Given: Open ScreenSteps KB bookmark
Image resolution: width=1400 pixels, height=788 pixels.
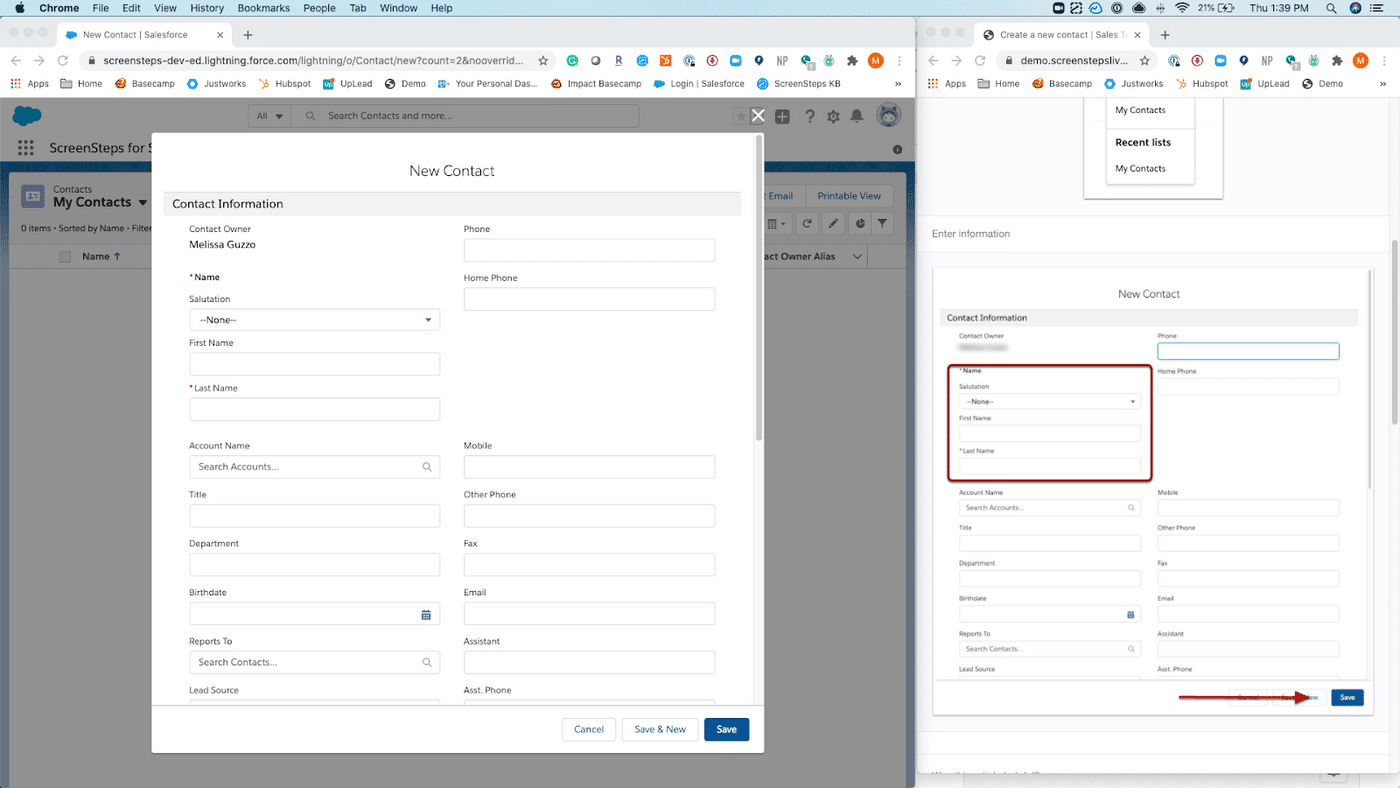Looking at the screenshot, I should tap(798, 84).
